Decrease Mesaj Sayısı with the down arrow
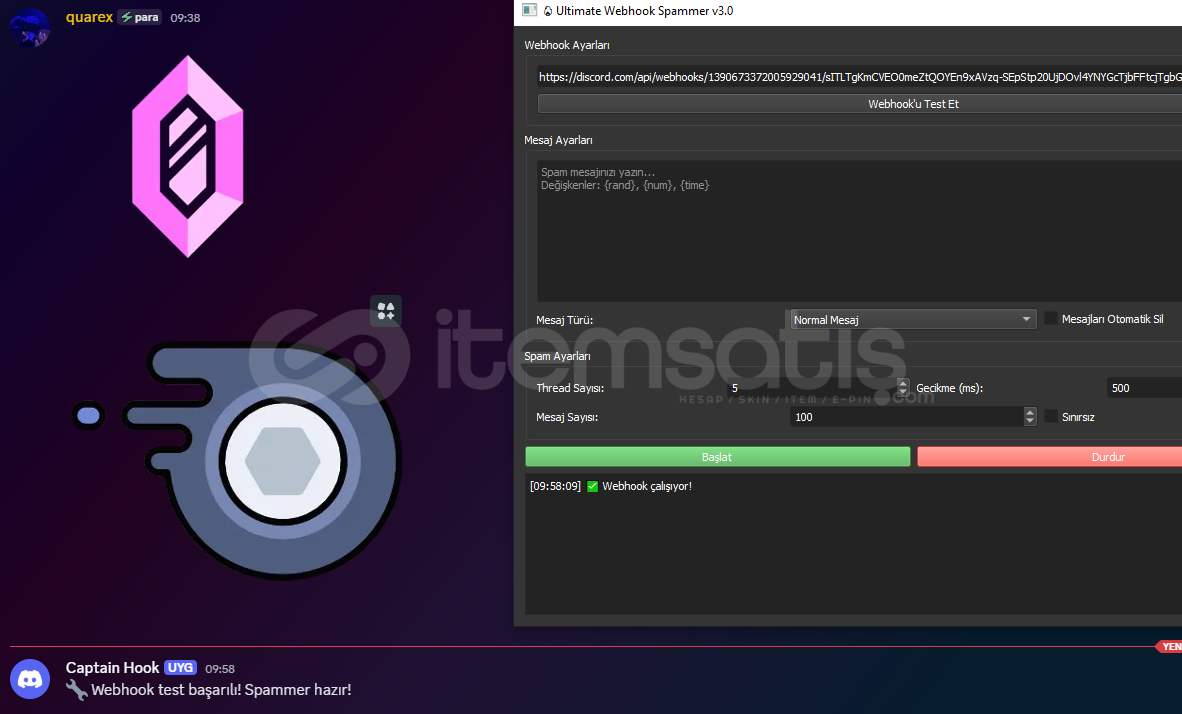Viewport: 1182px width, 714px height. pyautogui.click(x=1030, y=421)
